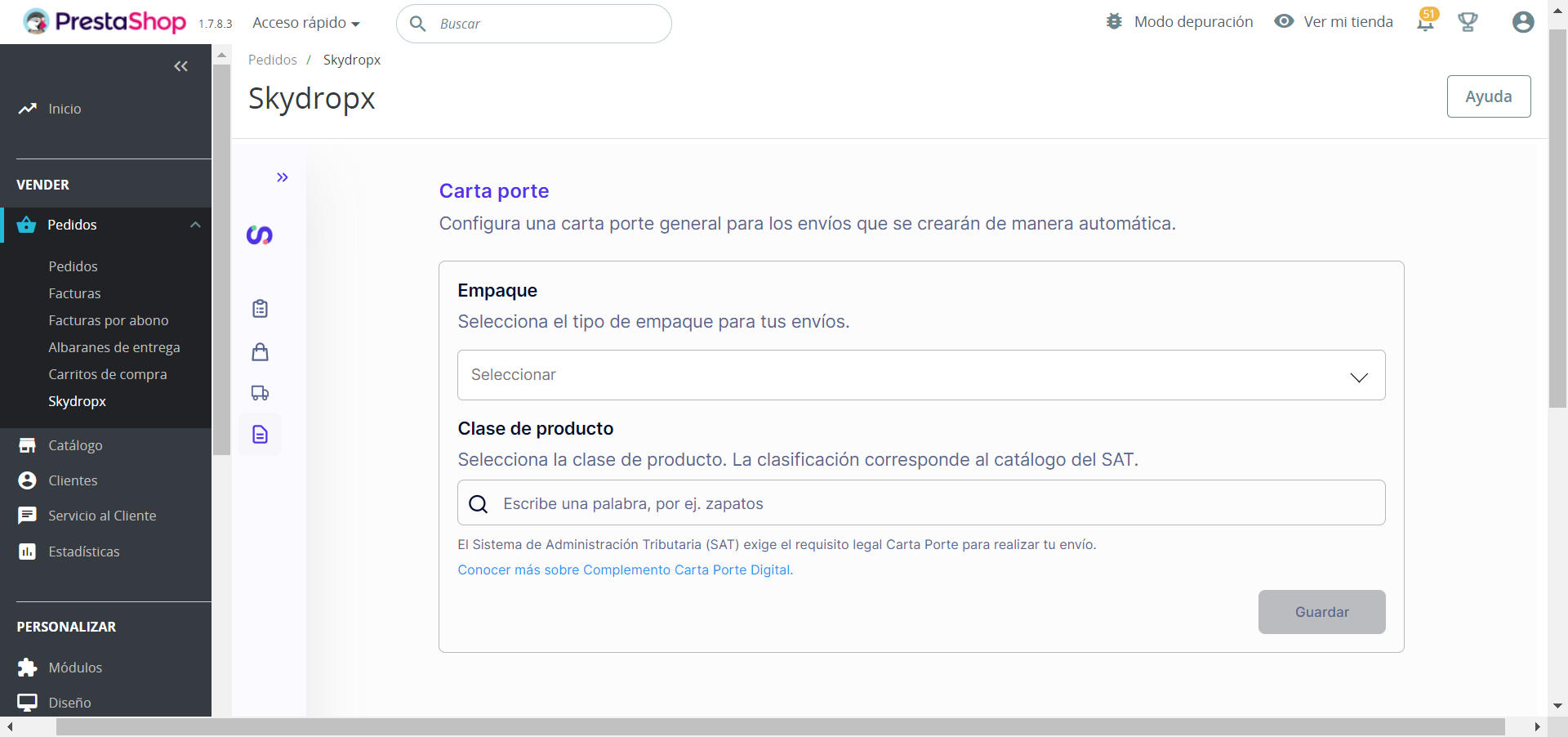This screenshot has height=737, width=1568.
Task: Click the Skydropx logo icon
Action: point(260,235)
